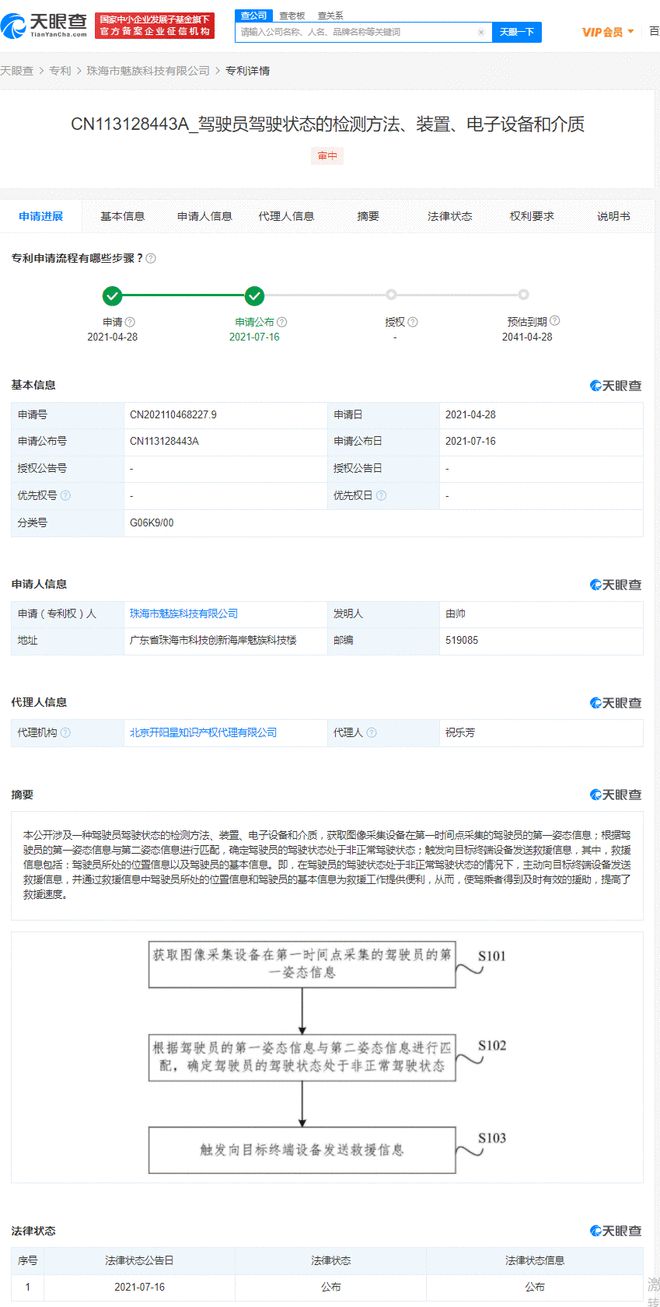660x1307 pixels.
Task: Click help icon next to 授权 step
Action: [x=412, y=322]
